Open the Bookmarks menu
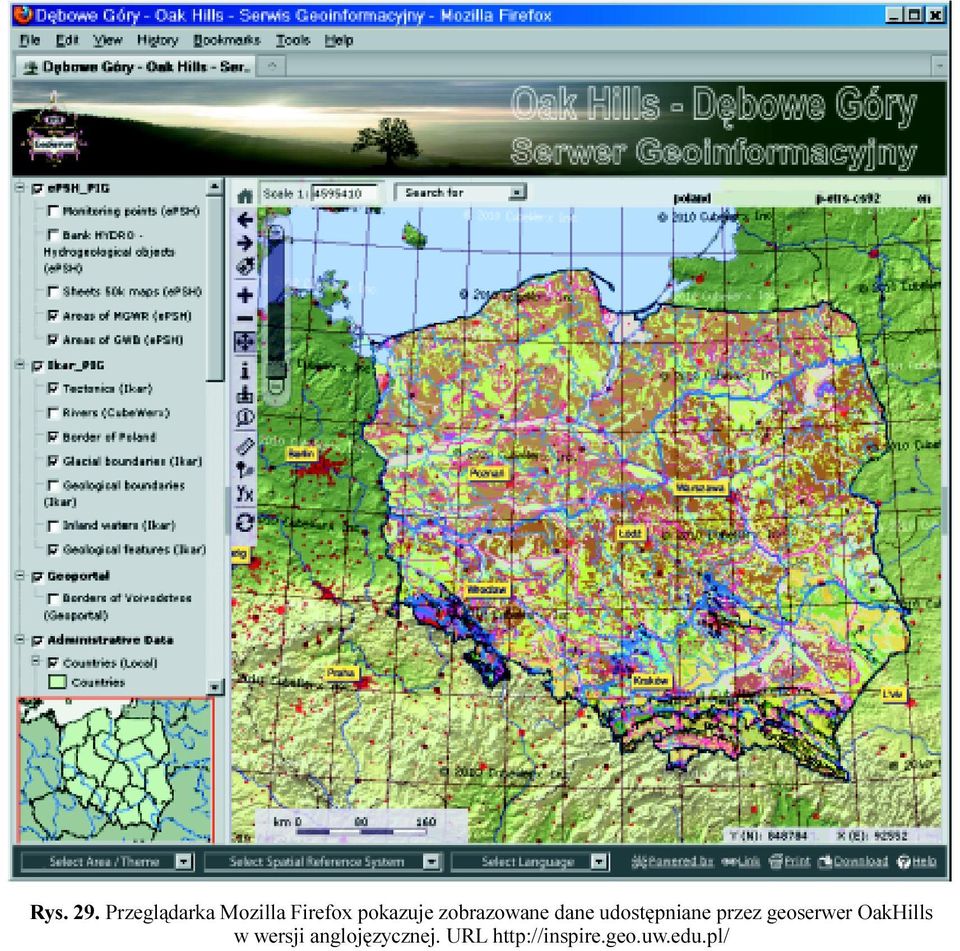The width and height of the screenshot is (960, 951). point(227,40)
